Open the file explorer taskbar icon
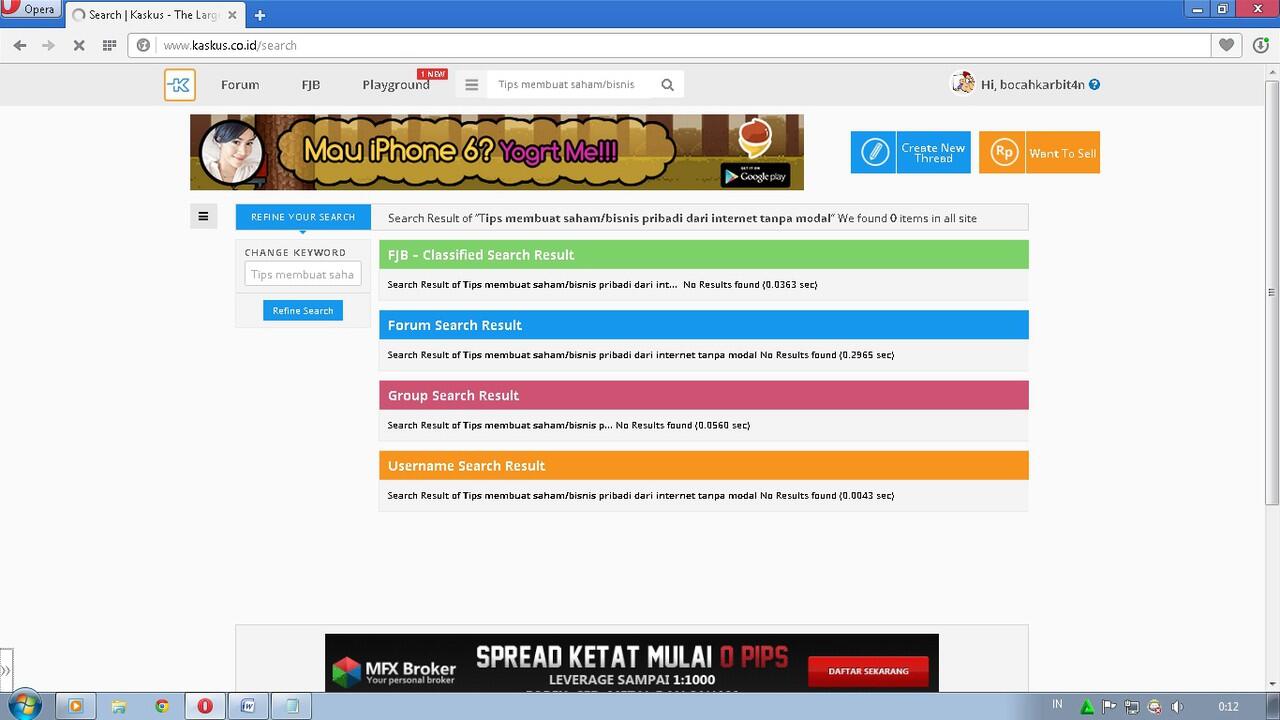Screen dimensions: 1280x720 coord(119,706)
